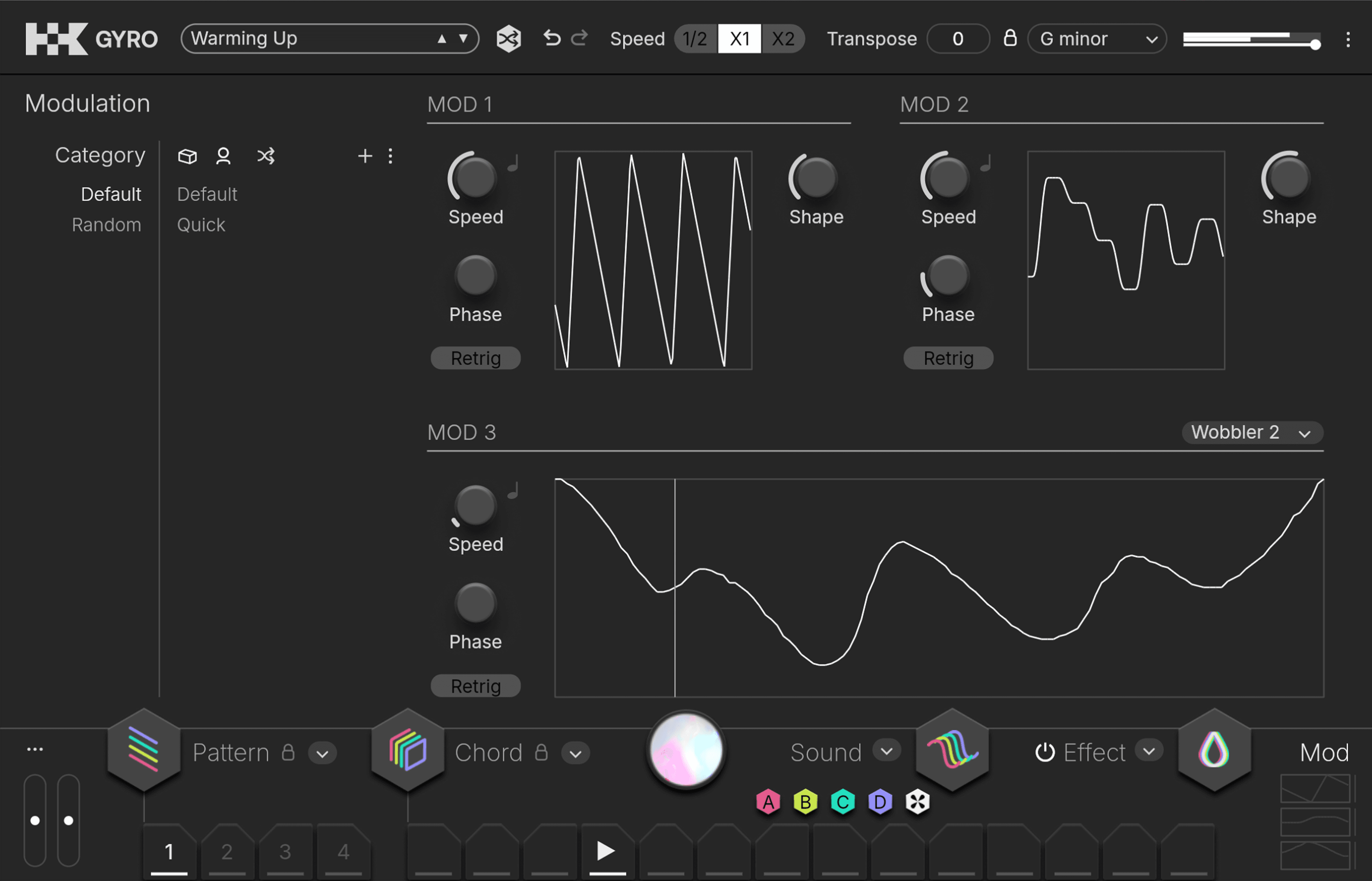Expand the Effect dropdown chevron

[1149, 751]
